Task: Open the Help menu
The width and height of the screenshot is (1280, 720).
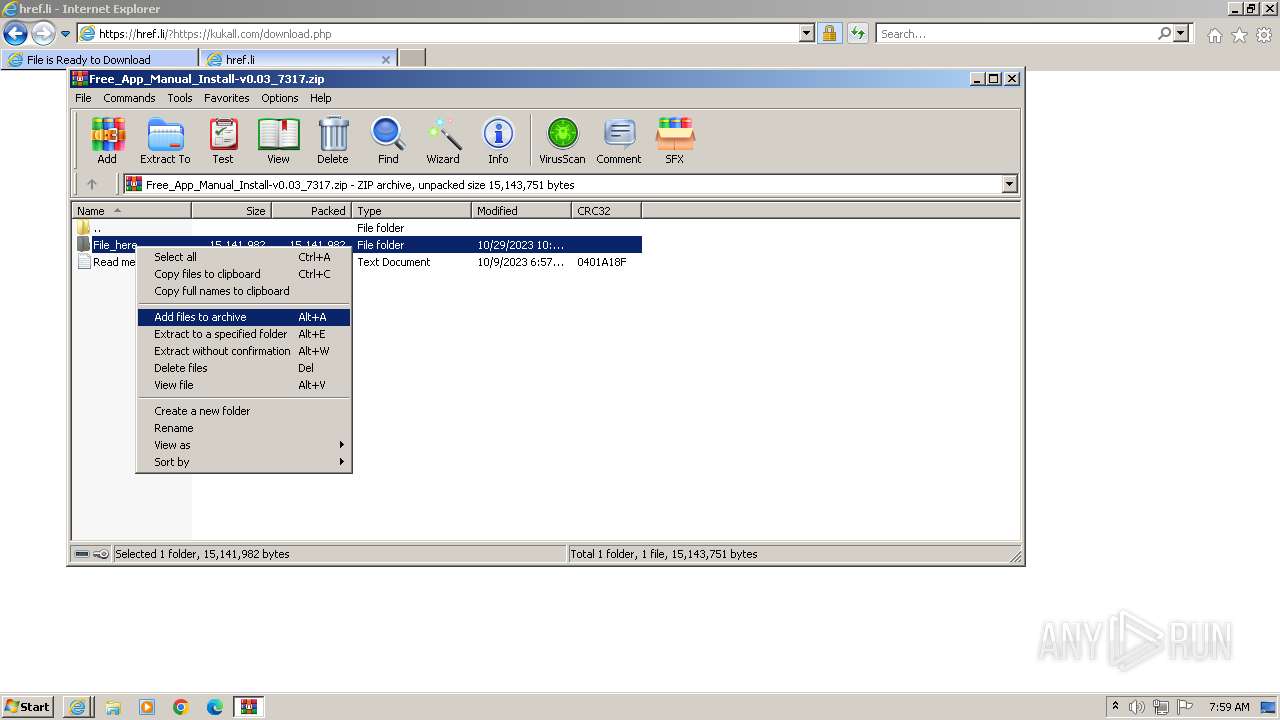Action: [x=320, y=98]
